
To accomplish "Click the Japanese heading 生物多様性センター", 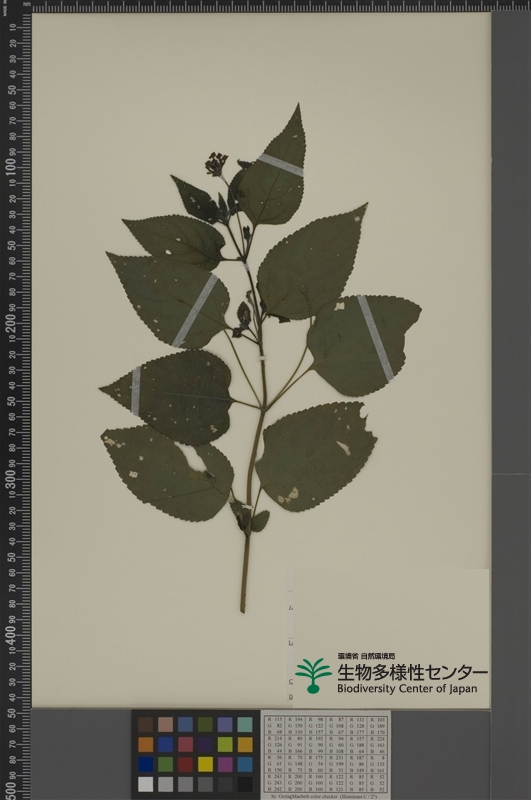I will pyautogui.click(x=412, y=672).
